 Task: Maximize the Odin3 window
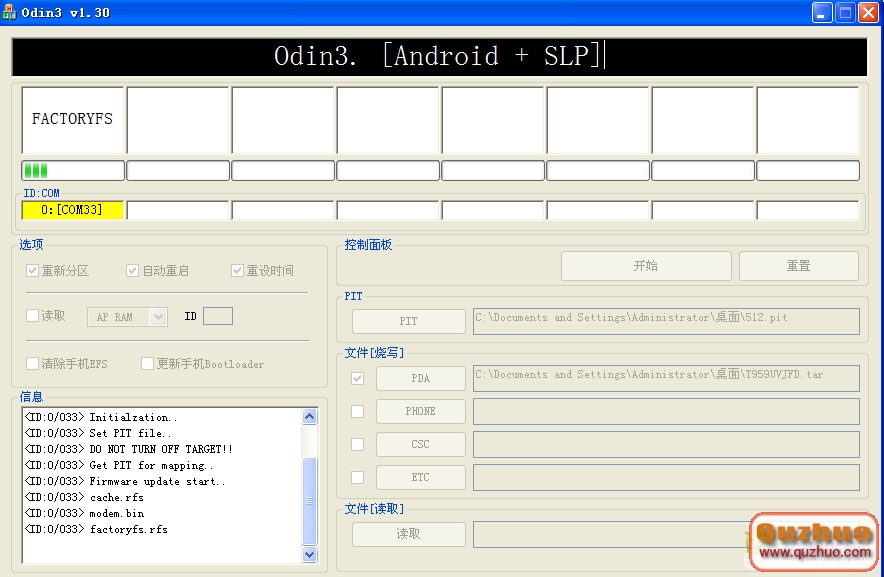tap(845, 12)
